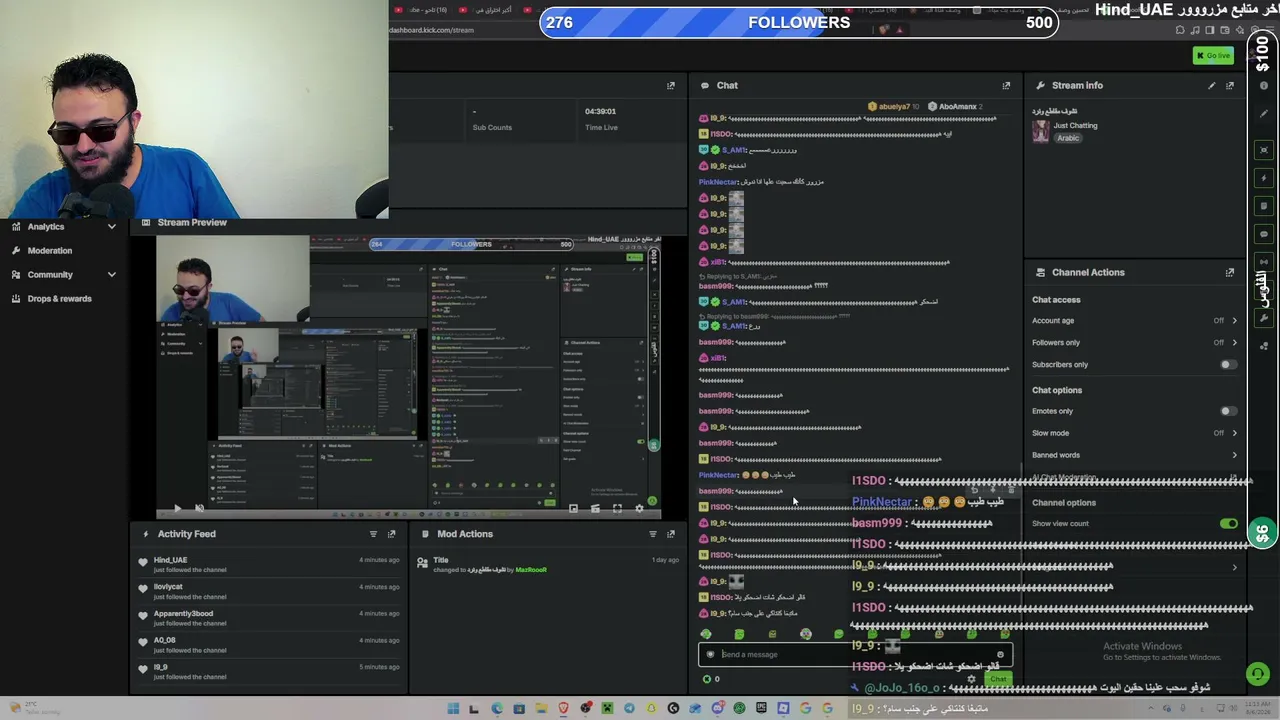This screenshot has width=1280, height=720.
Task: Pop out the Chat panel
Action: (1006, 86)
